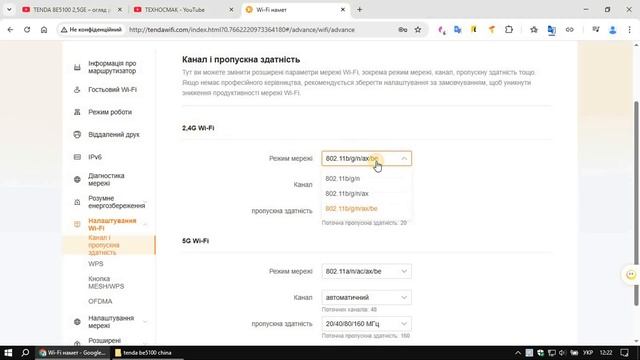Click the browser back arrow
The width and height of the screenshot is (640, 360).
pos(10,29)
